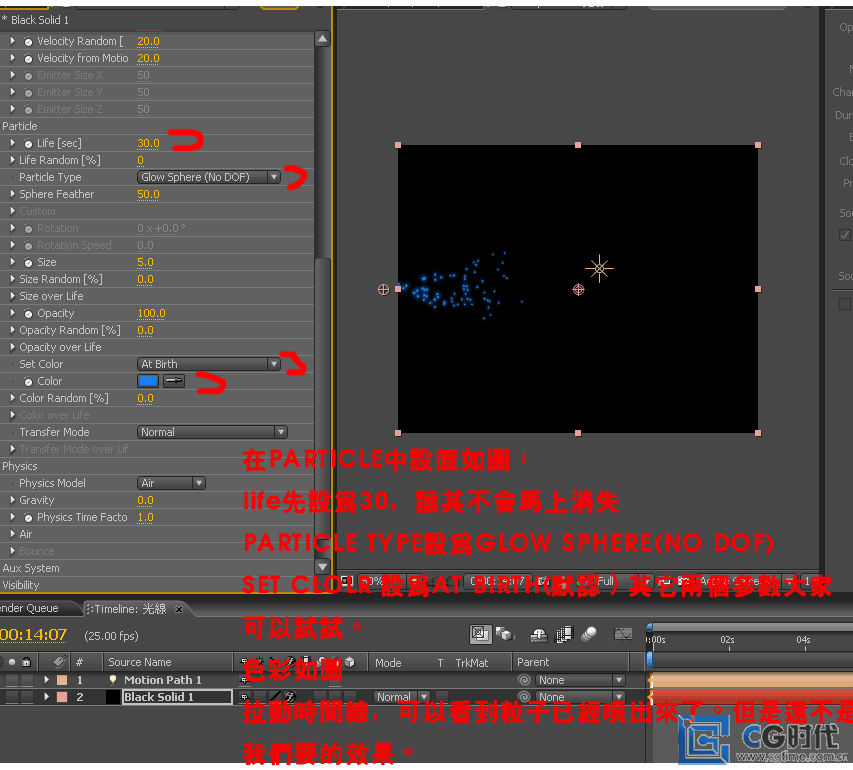
Task: Toggle the Size property stopwatch
Action: [28, 263]
